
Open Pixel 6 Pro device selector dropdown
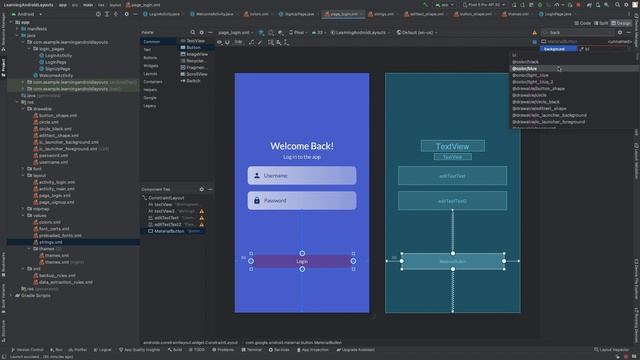(x=484, y=5)
